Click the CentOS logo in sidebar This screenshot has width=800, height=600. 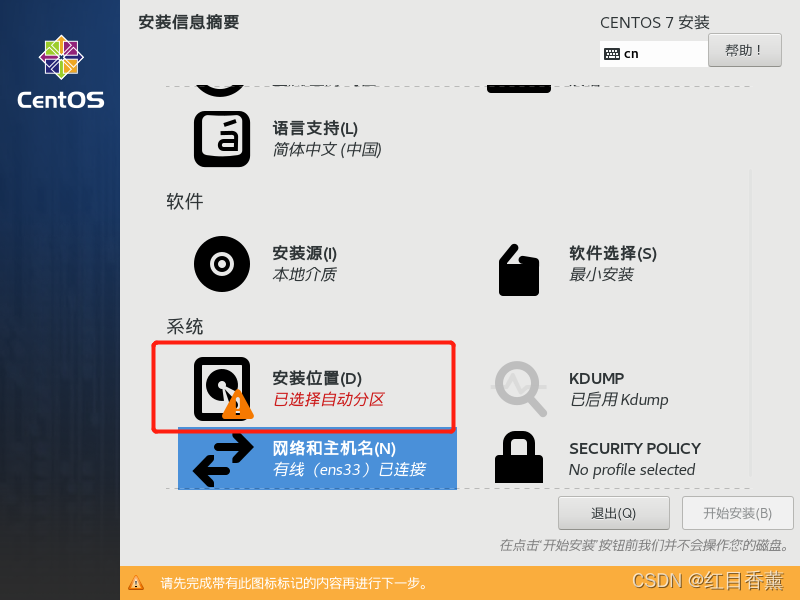click(x=61, y=72)
